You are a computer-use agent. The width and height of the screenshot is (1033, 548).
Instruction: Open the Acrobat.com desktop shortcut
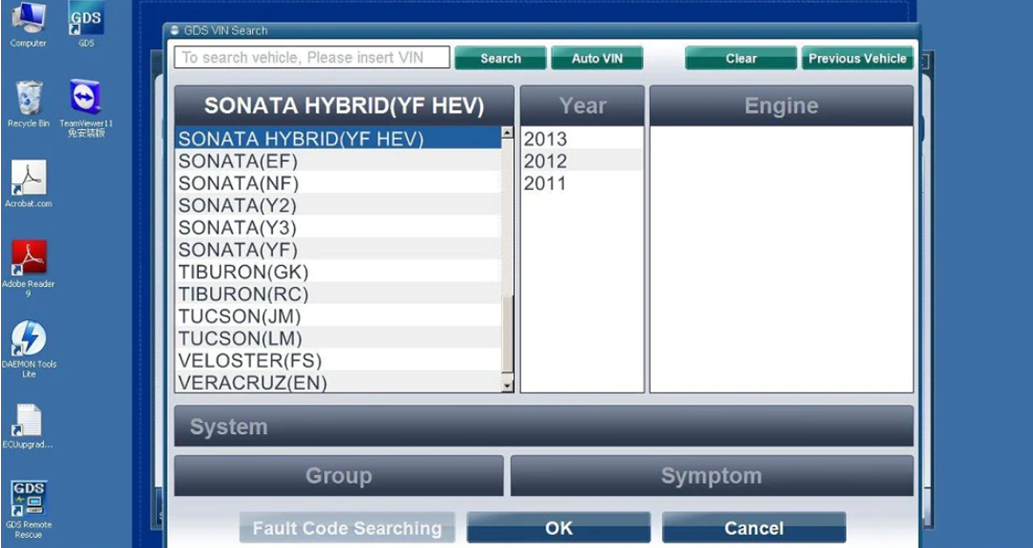28,184
